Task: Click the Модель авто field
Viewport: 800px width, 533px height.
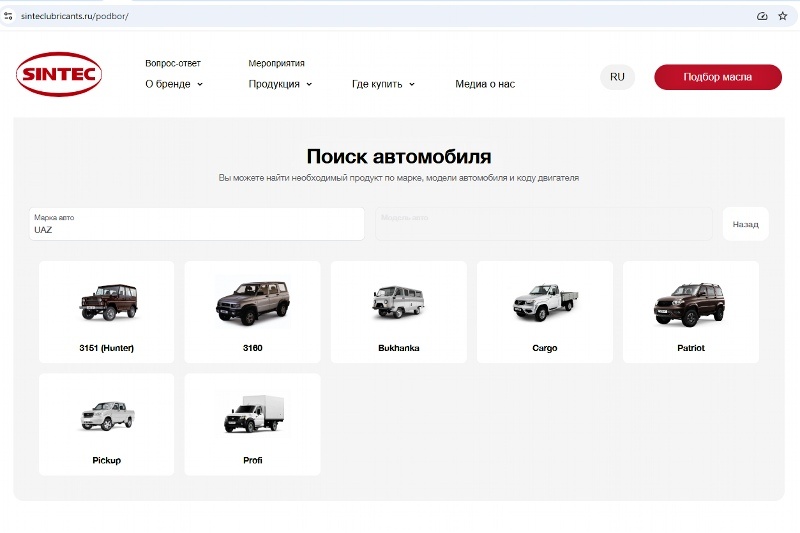Action: point(544,224)
